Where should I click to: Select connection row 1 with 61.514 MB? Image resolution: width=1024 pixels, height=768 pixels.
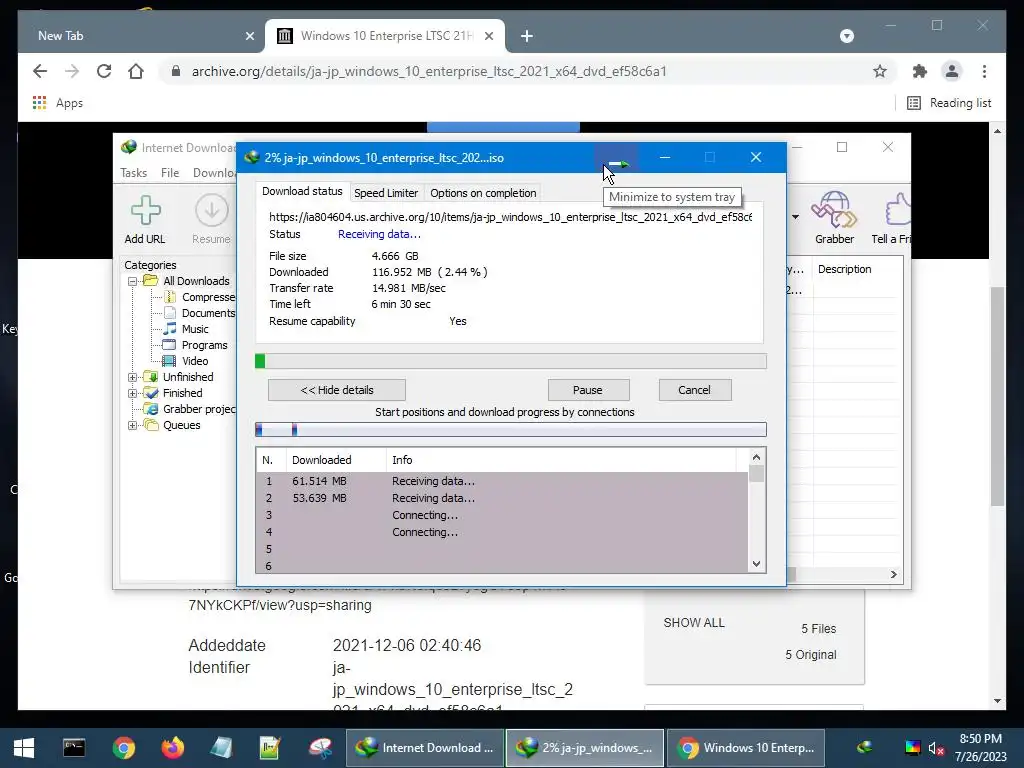coord(502,481)
